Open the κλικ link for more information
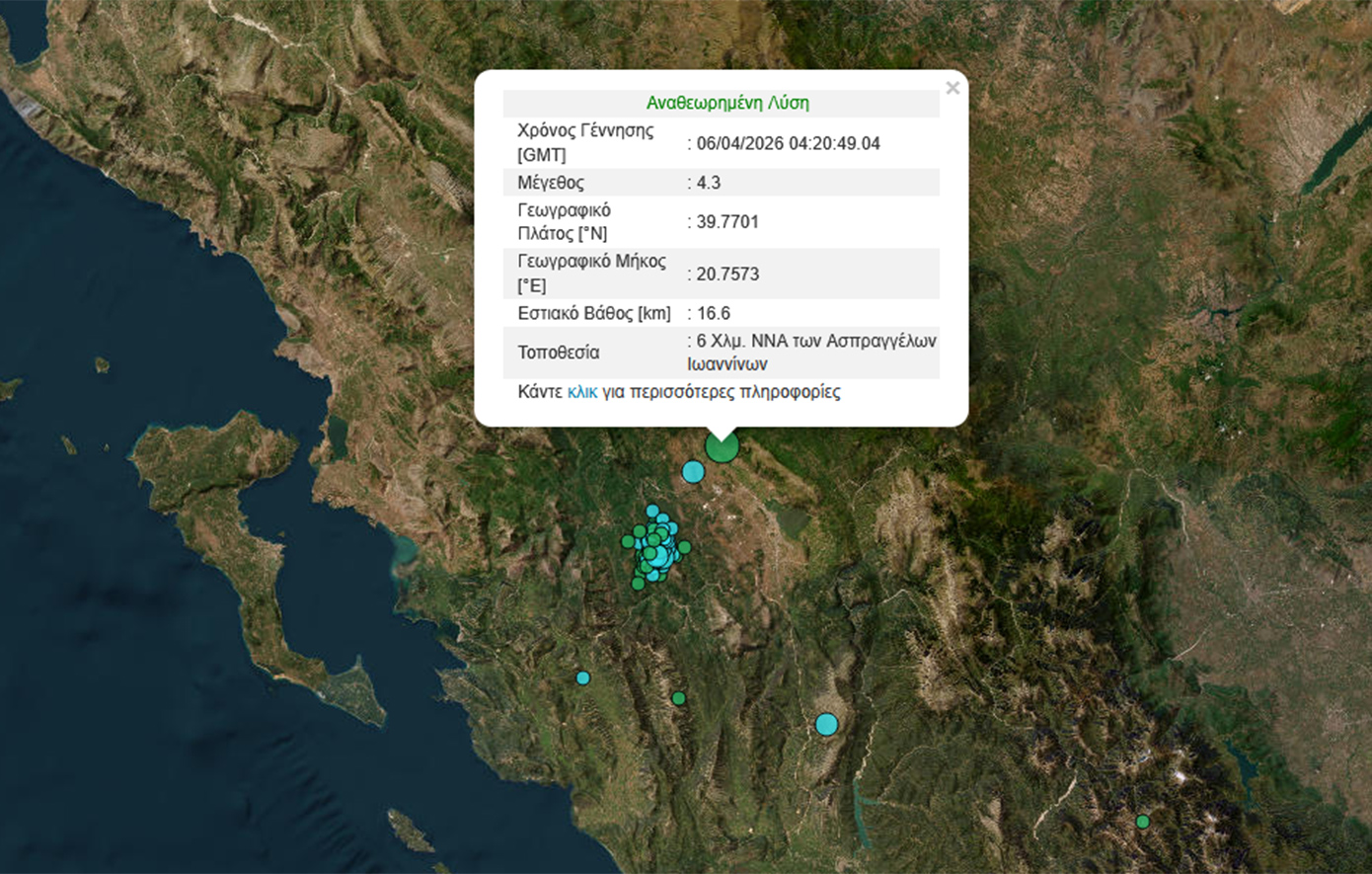This screenshot has width=1372, height=874. point(581,392)
